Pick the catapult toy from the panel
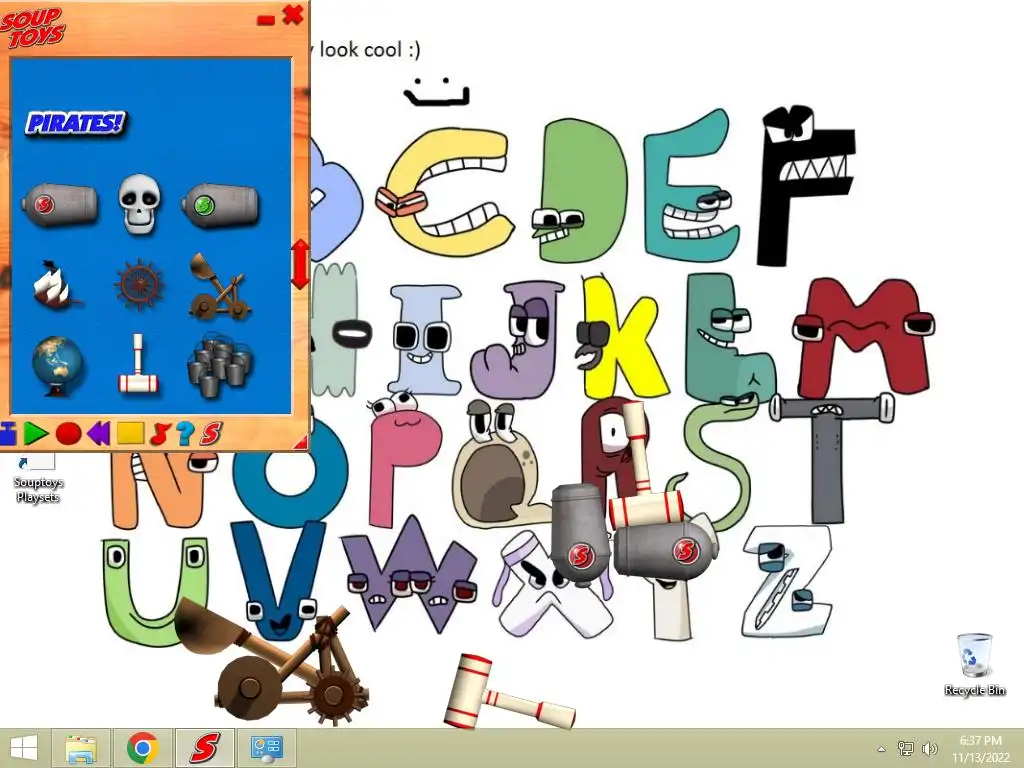The width and height of the screenshot is (1024, 768). click(x=220, y=287)
